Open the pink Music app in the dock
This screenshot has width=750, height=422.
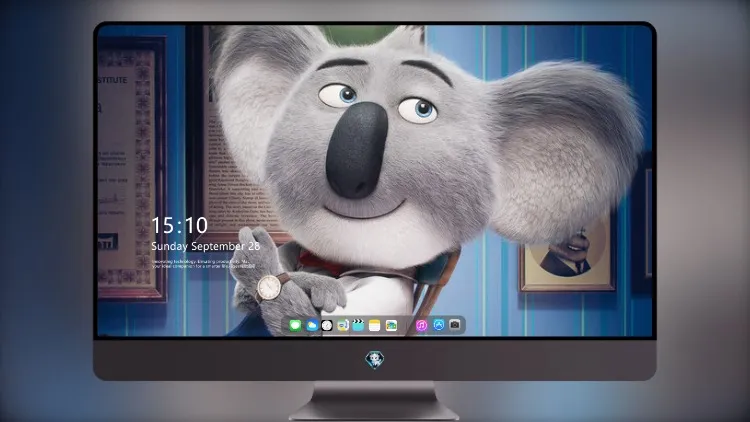pyautogui.click(x=421, y=325)
